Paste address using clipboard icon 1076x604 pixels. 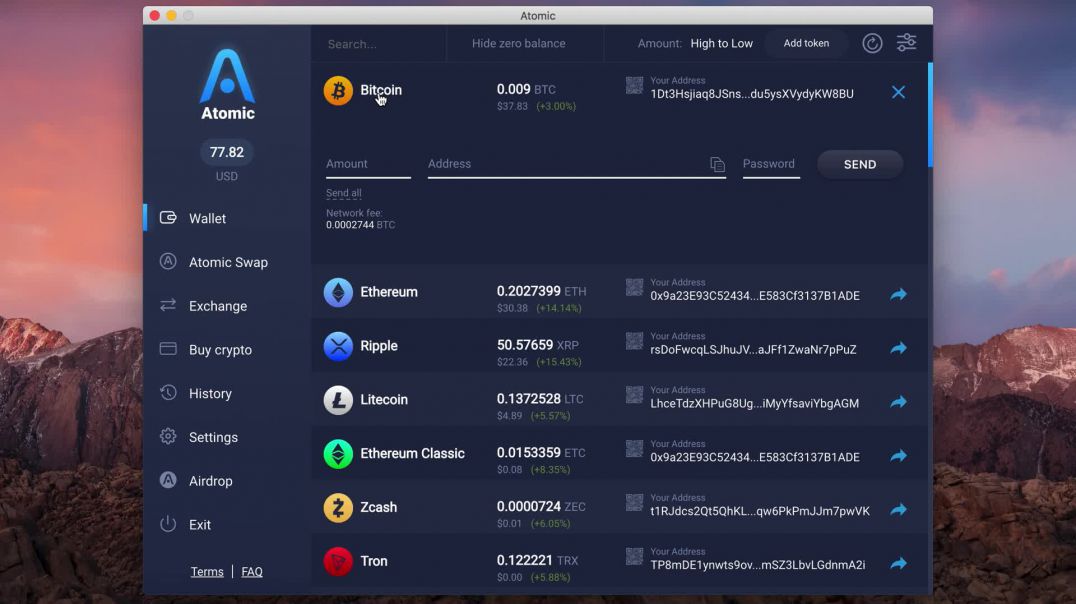[717, 164]
